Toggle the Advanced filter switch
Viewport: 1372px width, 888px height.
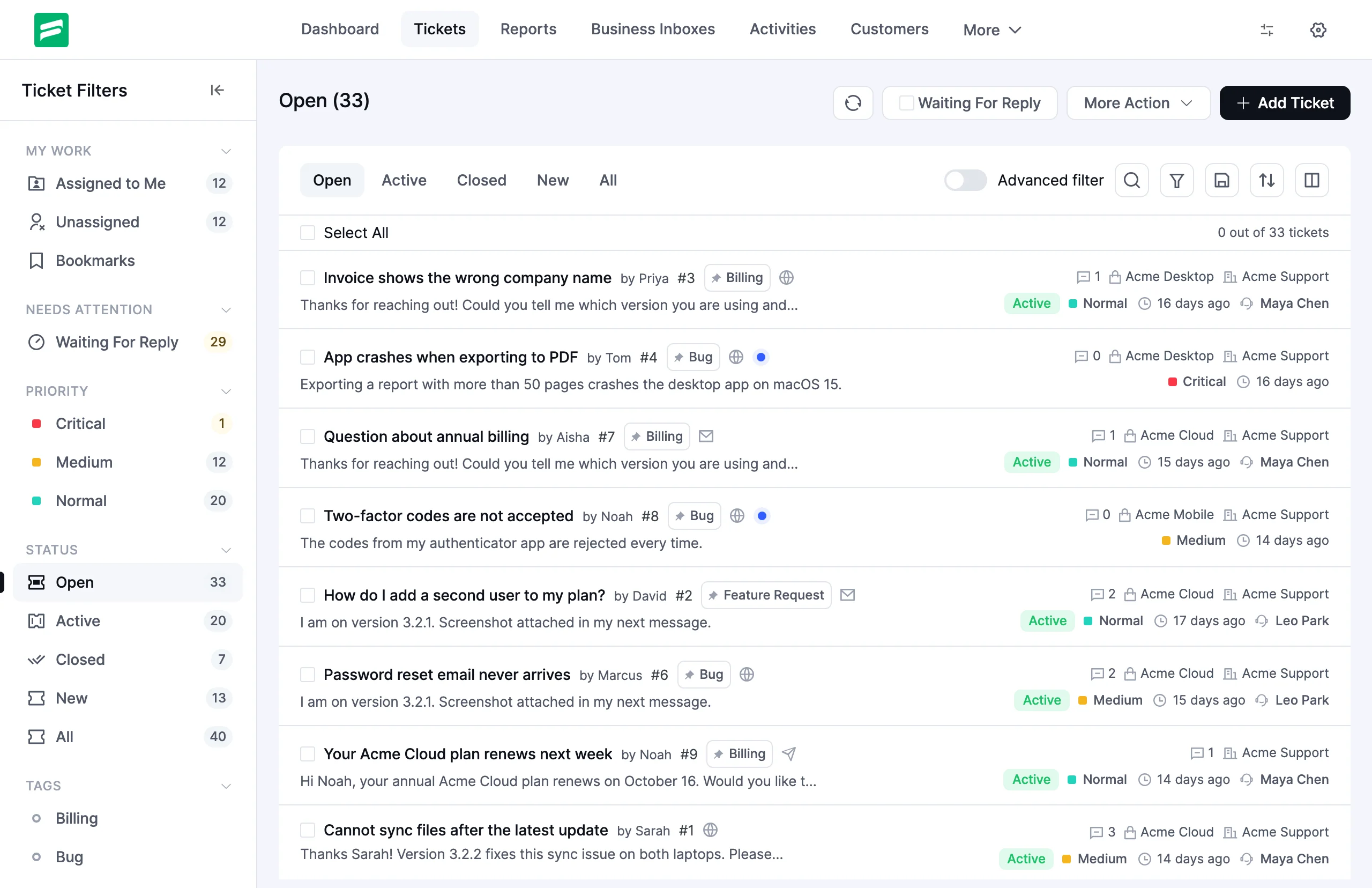pos(965,181)
